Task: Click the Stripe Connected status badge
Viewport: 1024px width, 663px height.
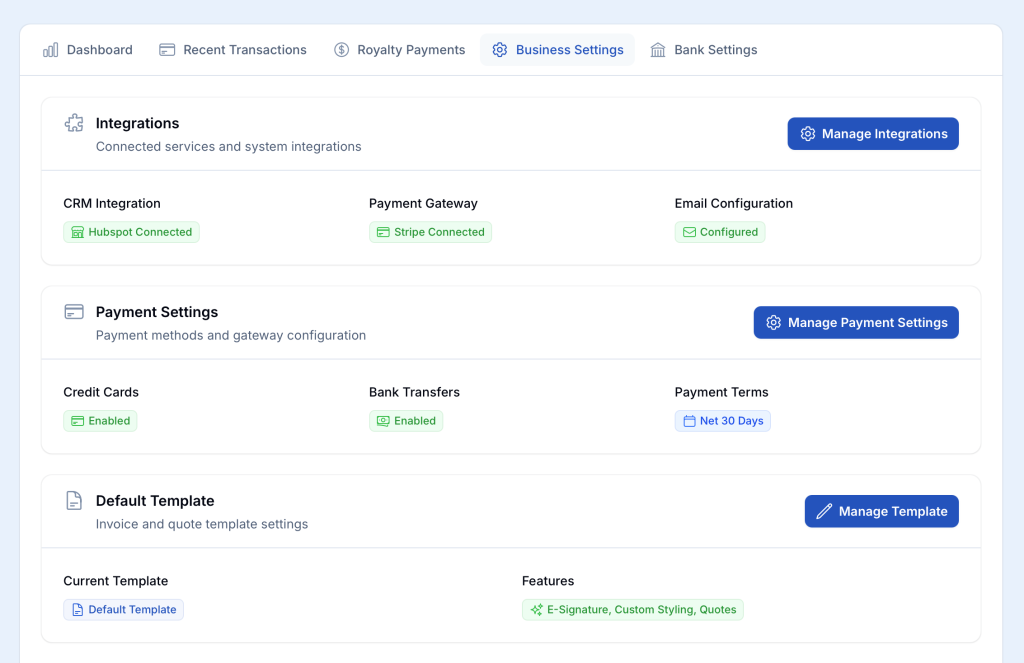Action: 430,232
